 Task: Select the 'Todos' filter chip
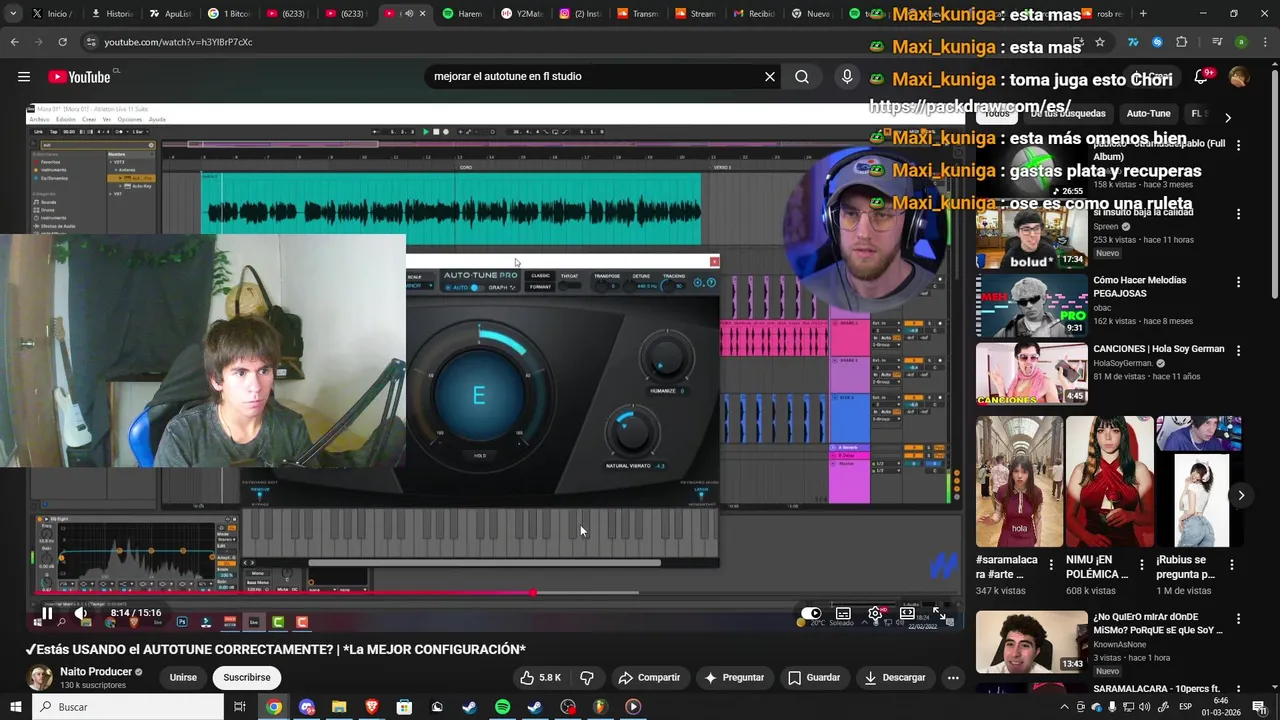pyautogui.click(x=997, y=114)
